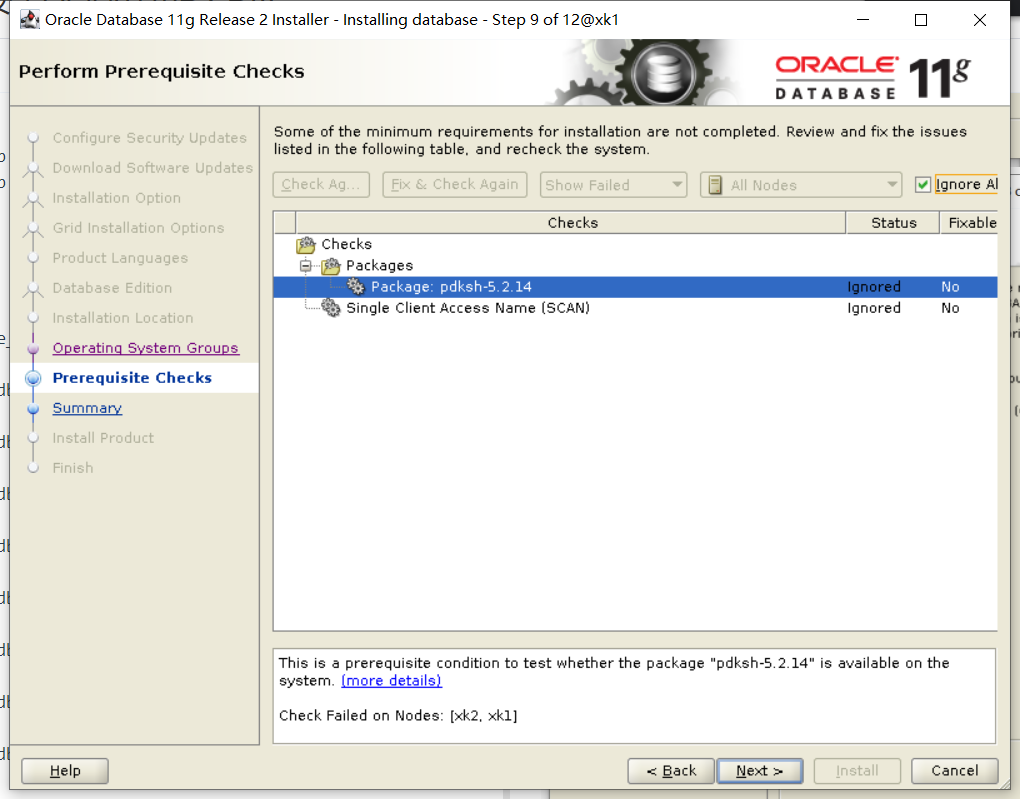
Task: Click the gear icon beside Package: pdksh-5.2.14
Action: pyautogui.click(x=356, y=286)
